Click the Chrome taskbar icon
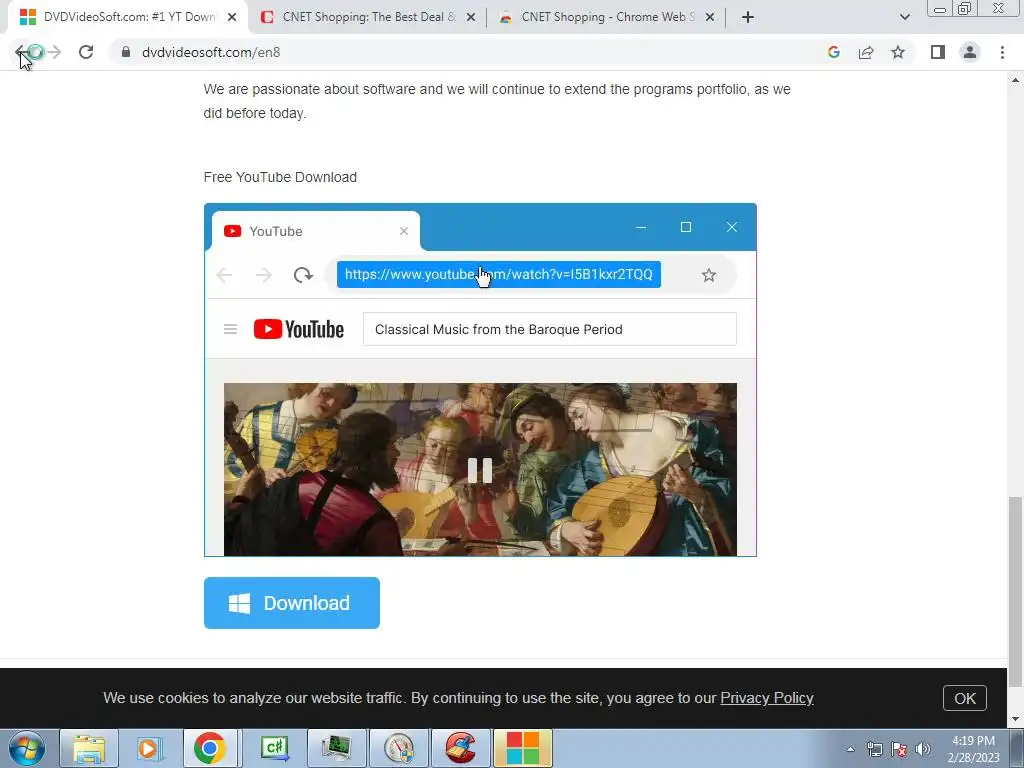The height and width of the screenshot is (768, 1024). click(x=210, y=748)
